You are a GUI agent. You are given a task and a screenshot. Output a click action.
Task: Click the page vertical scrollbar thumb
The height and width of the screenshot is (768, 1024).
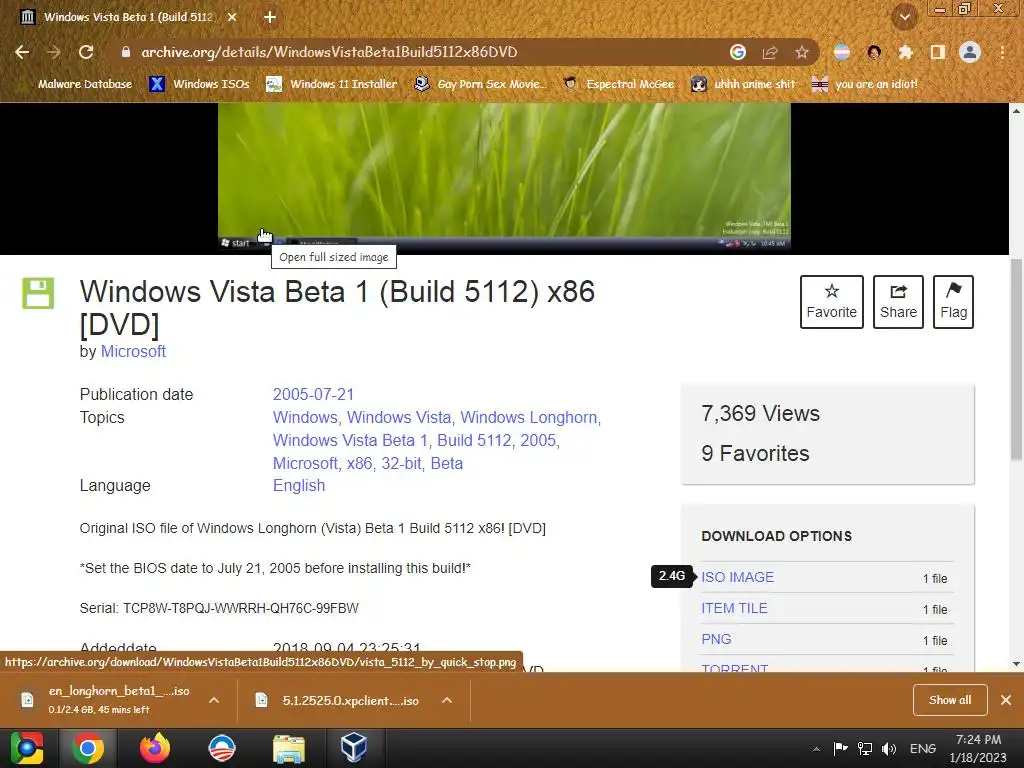pos(1016,359)
